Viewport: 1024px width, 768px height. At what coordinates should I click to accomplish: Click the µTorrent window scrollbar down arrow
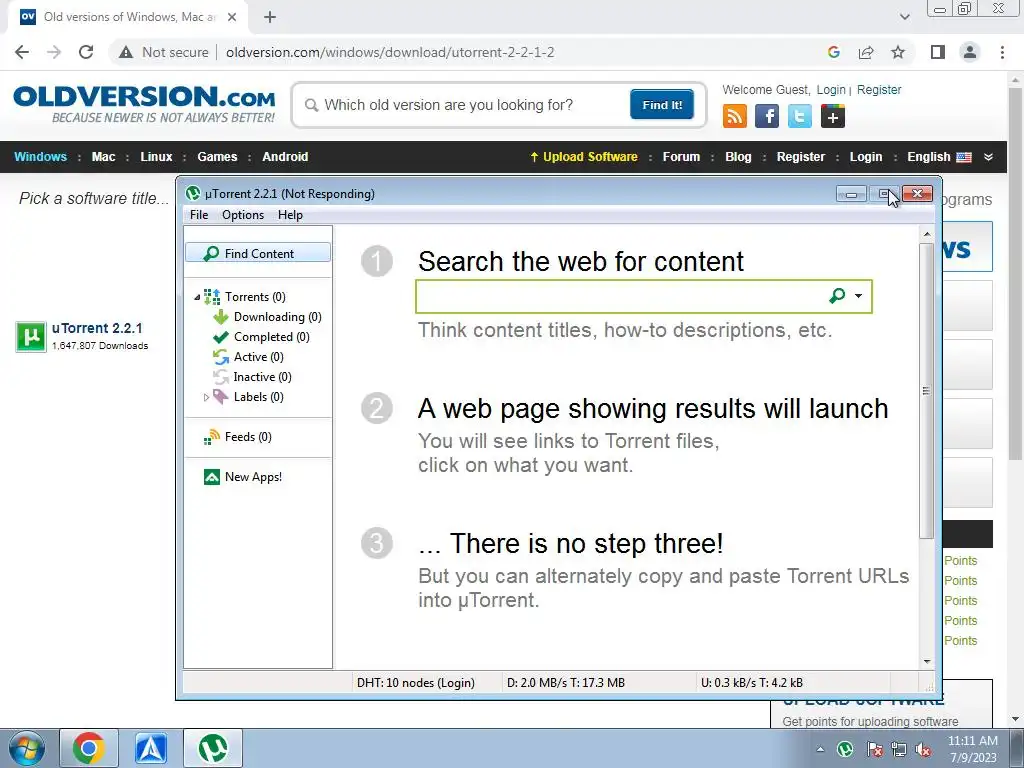point(927,662)
